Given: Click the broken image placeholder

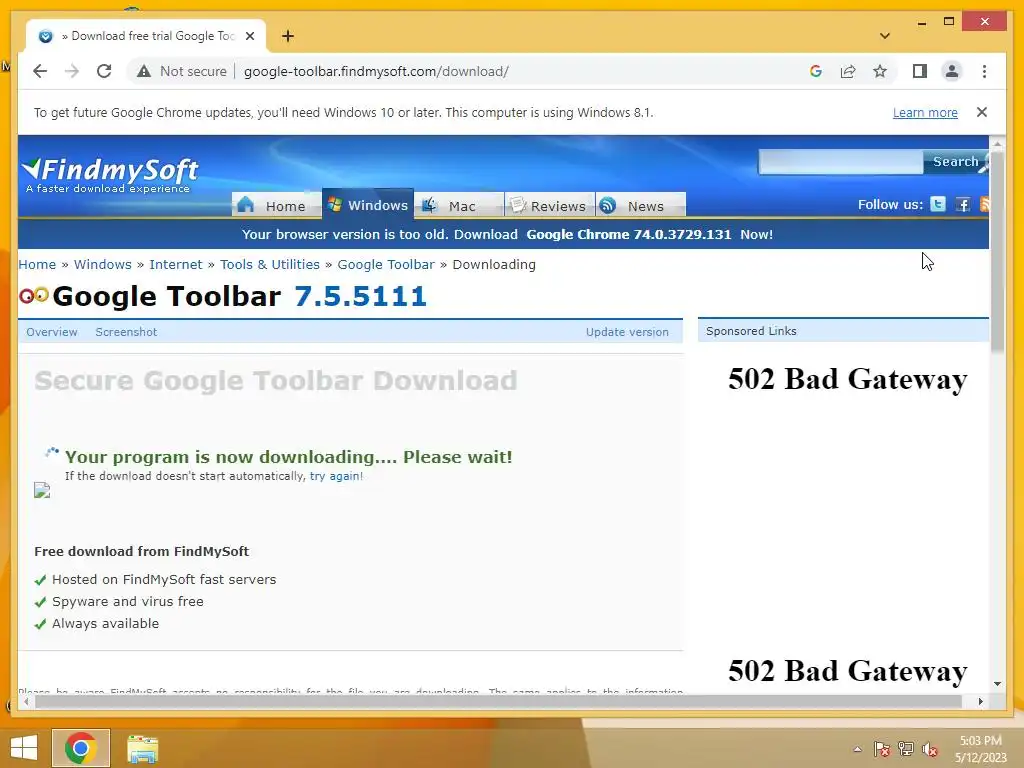Looking at the screenshot, I should (x=42, y=490).
